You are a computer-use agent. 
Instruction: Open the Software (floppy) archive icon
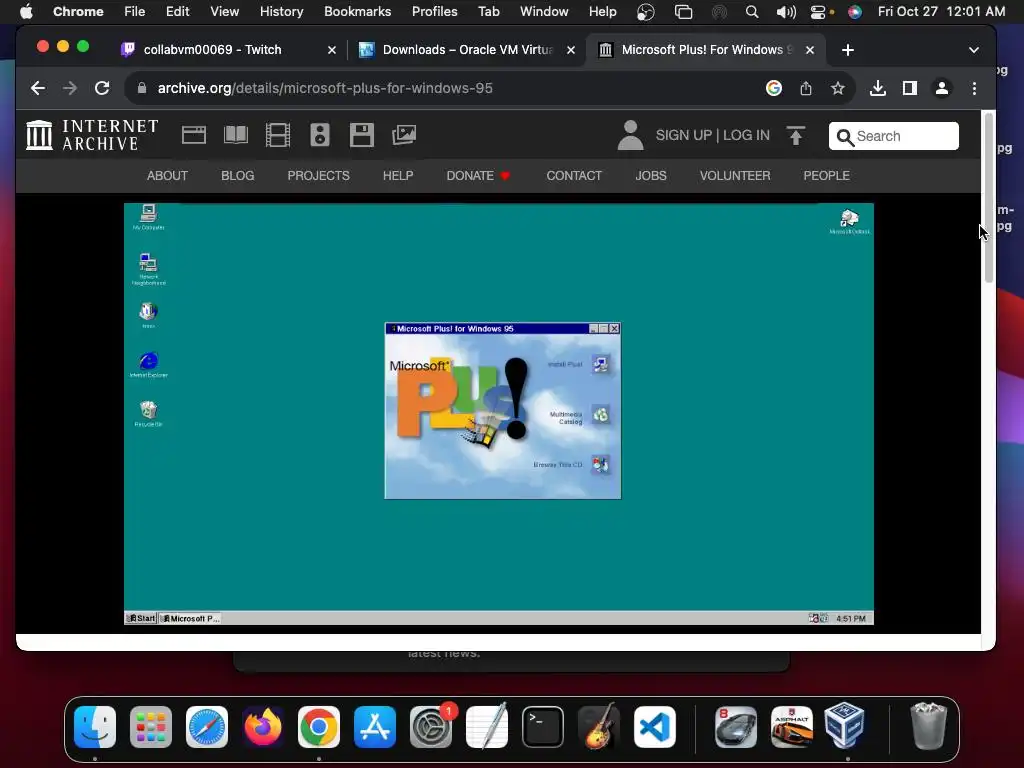pos(361,135)
